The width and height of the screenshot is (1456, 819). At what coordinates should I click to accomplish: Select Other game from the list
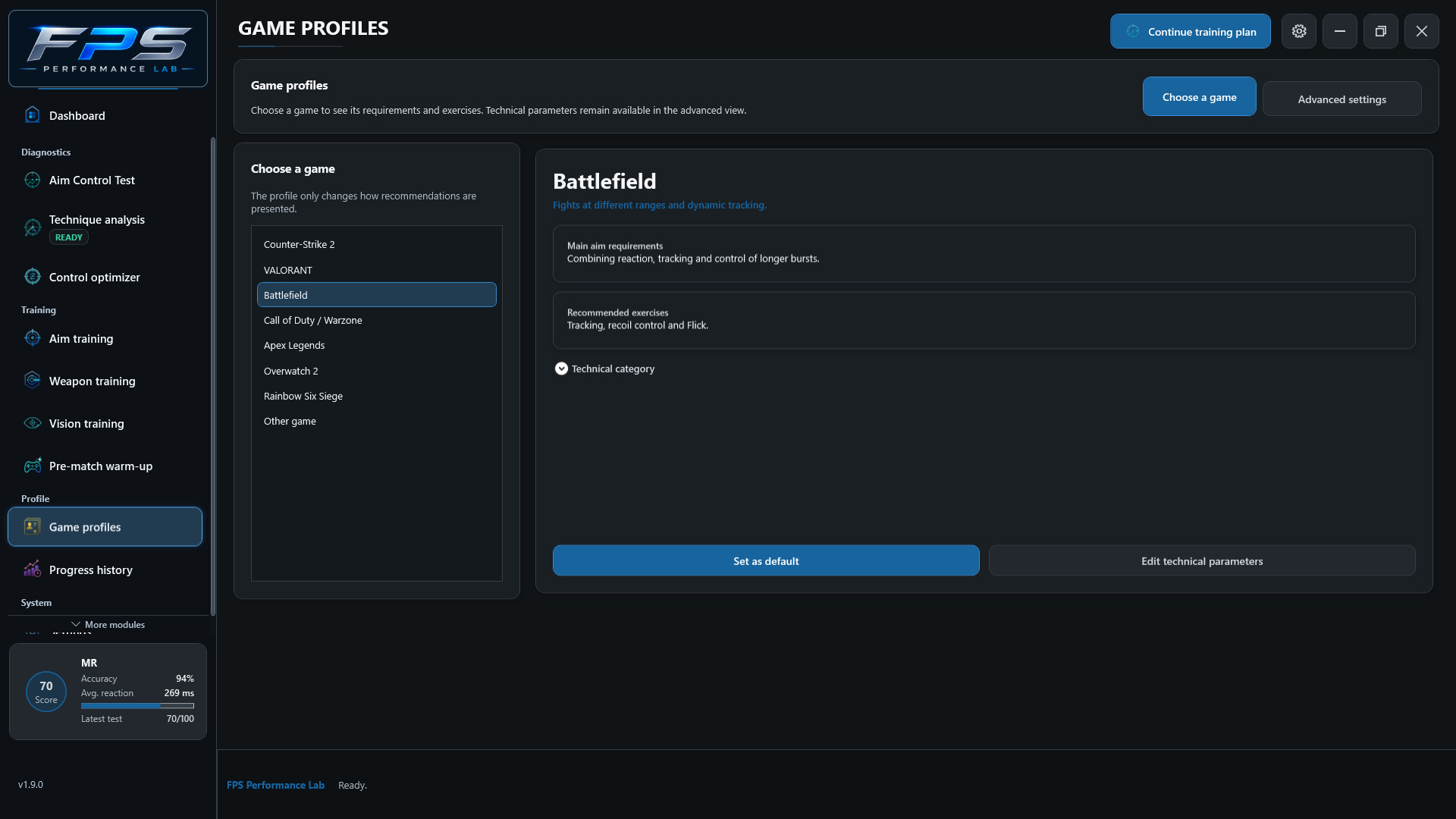[x=376, y=421]
